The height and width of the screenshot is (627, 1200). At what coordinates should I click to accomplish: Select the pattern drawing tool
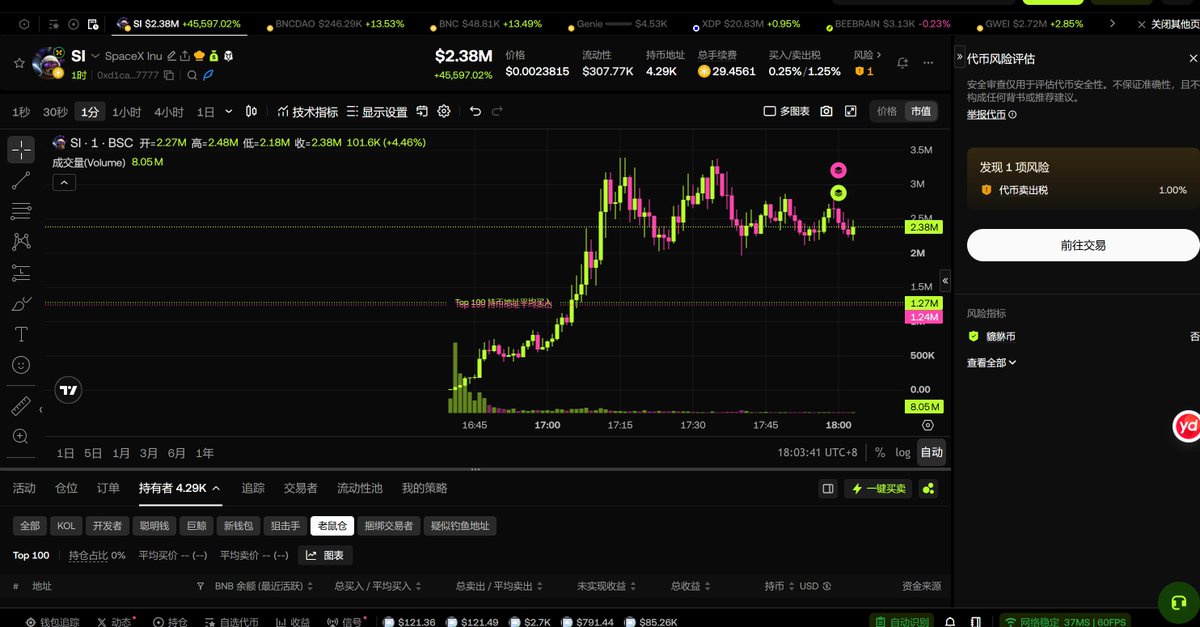21,242
